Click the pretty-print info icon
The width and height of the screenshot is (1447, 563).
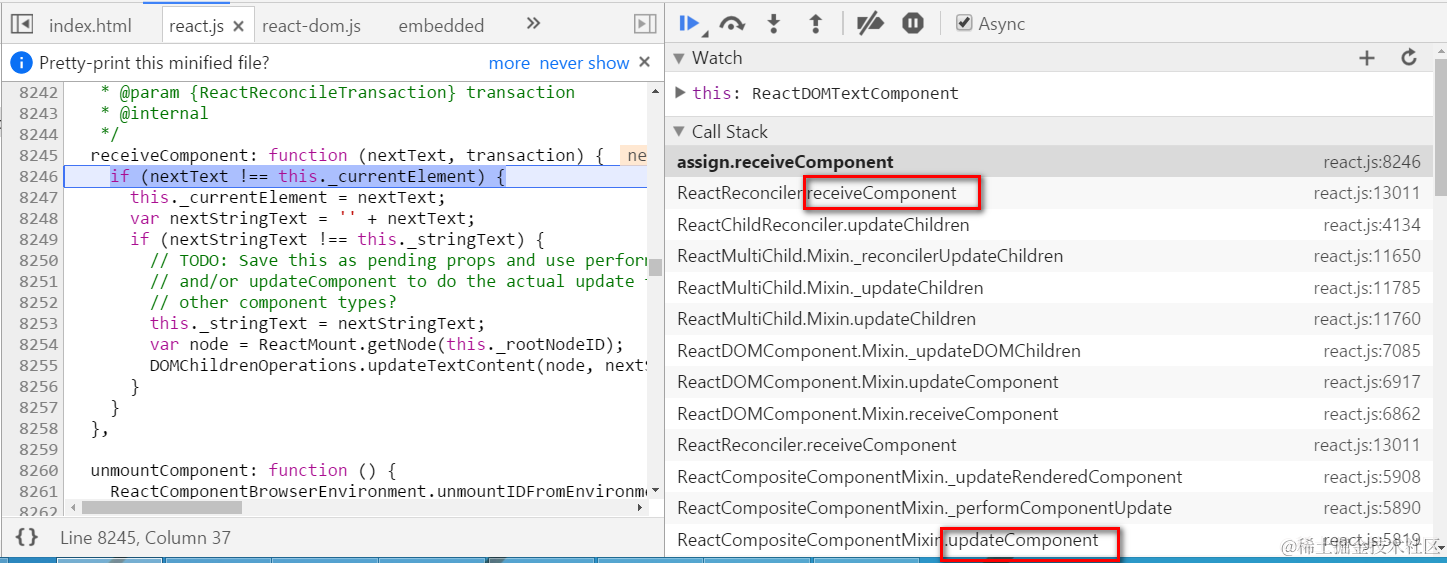pos(21,63)
